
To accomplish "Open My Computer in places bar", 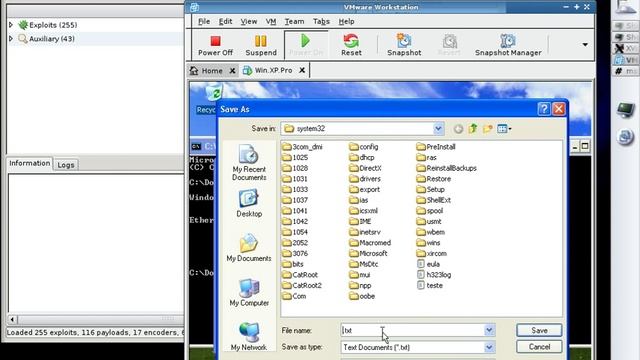I will 249,292.
